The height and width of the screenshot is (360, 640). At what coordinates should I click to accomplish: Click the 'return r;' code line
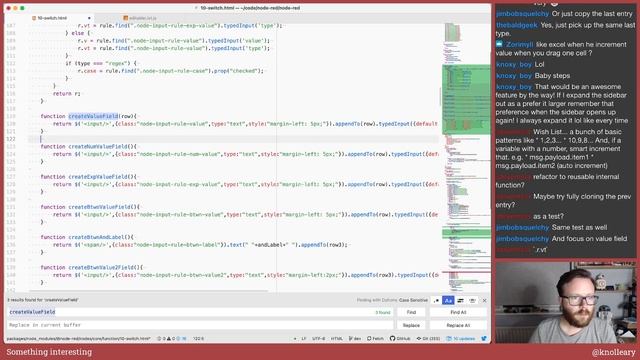pos(67,93)
